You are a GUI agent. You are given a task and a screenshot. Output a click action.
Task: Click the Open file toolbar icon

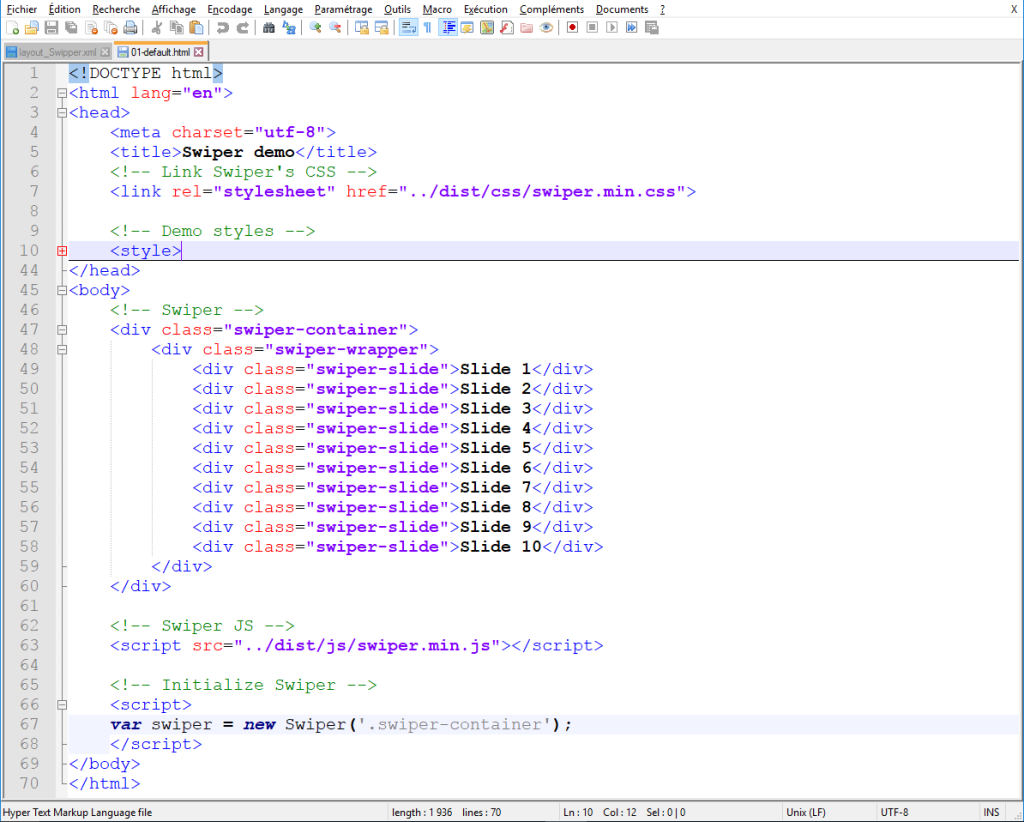(x=31, y=27)
